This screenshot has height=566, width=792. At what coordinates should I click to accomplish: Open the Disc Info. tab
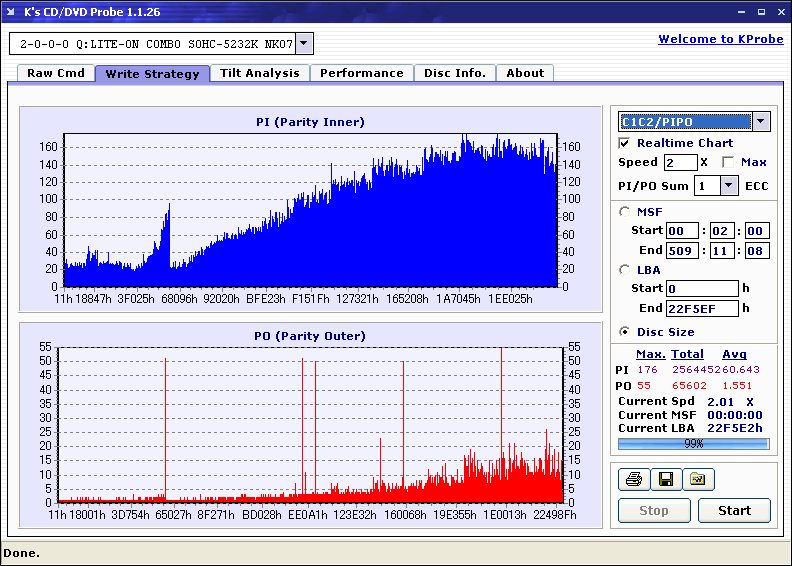click(x=454, y=73)
